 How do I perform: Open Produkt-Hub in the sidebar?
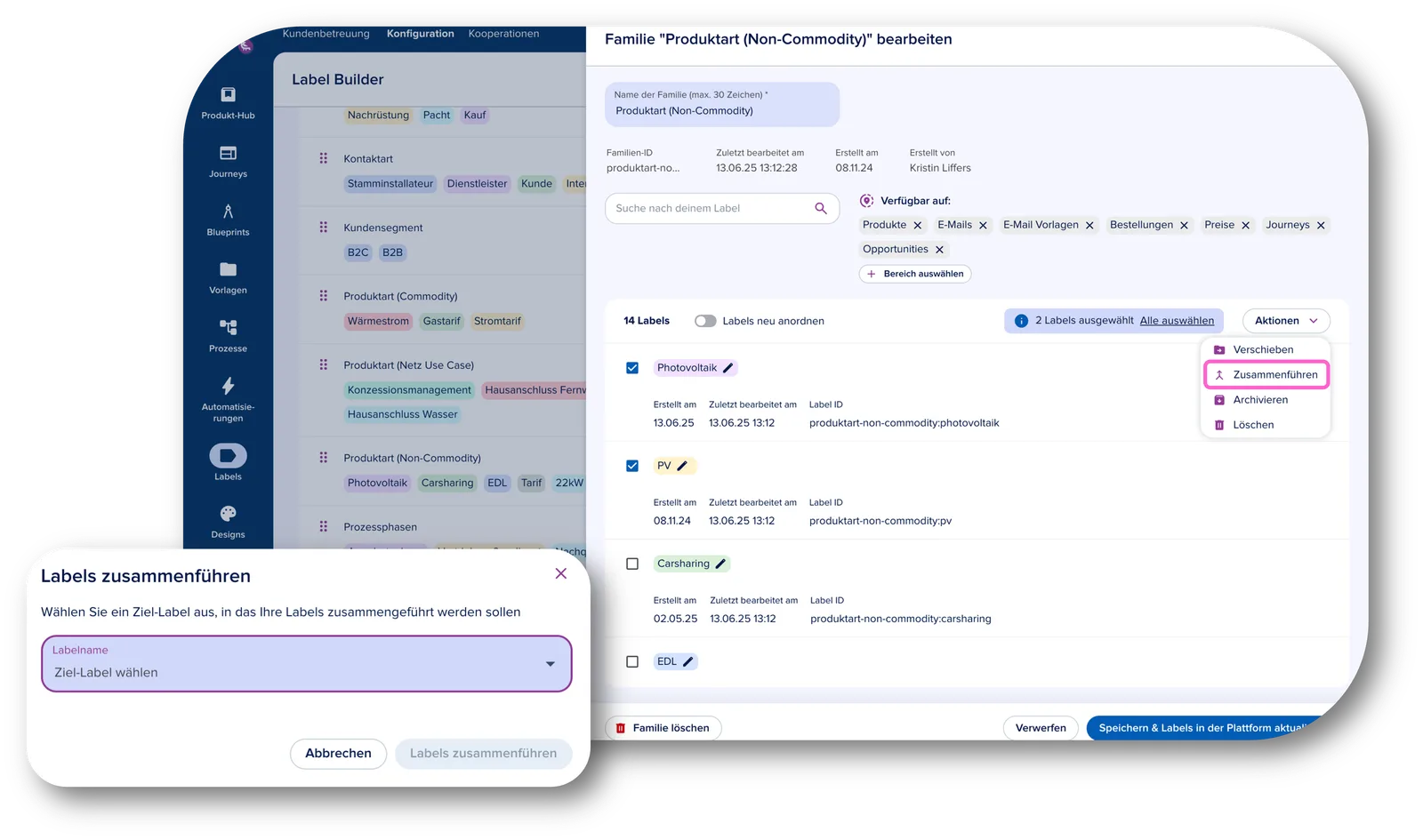(228, 103)
